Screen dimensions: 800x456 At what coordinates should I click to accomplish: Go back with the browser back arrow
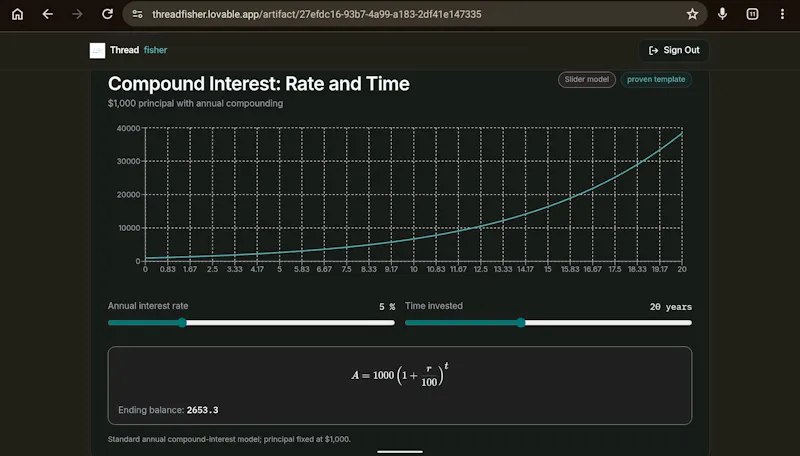(x=47, y=14)
